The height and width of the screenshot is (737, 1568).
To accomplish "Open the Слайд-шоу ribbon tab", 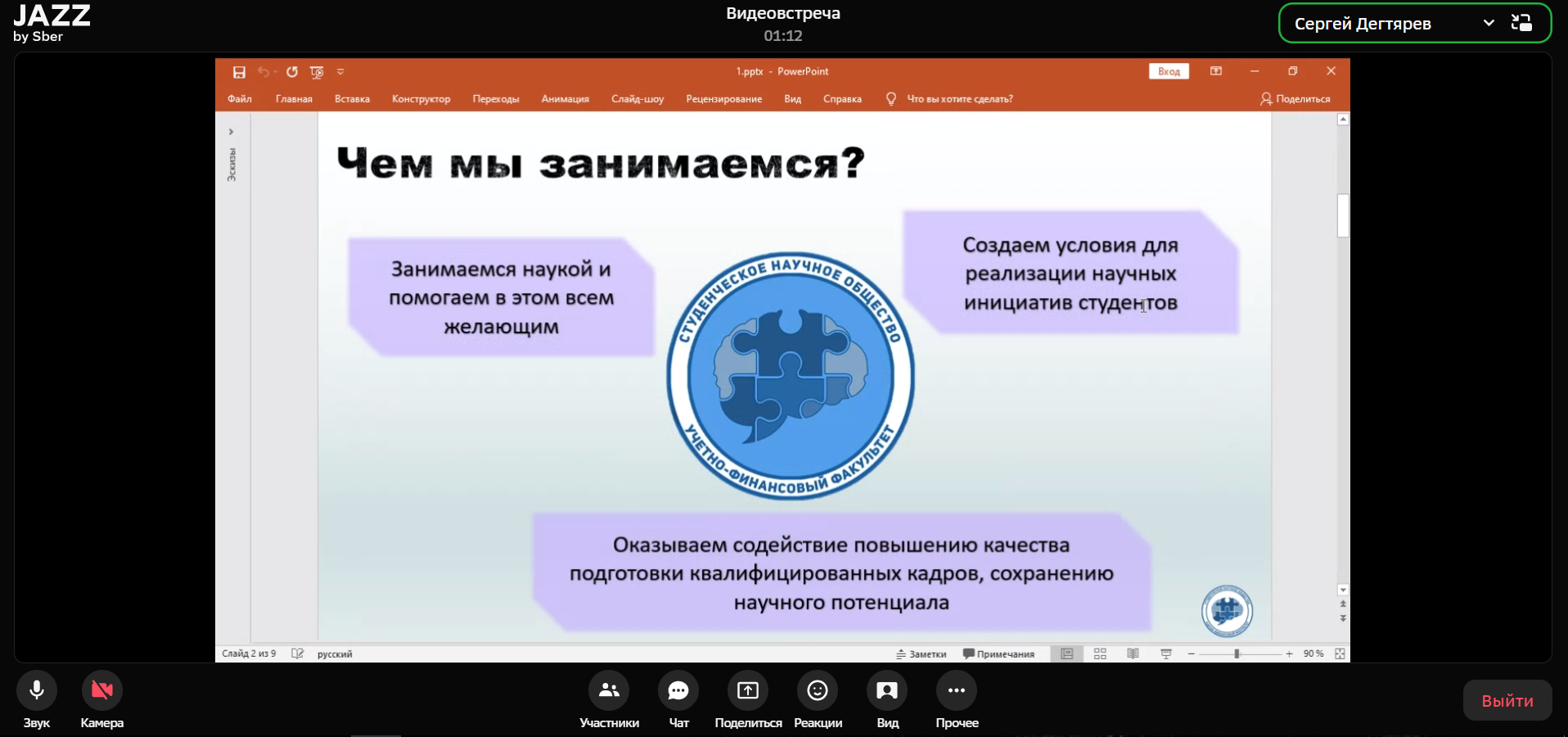I will (638, 99).
